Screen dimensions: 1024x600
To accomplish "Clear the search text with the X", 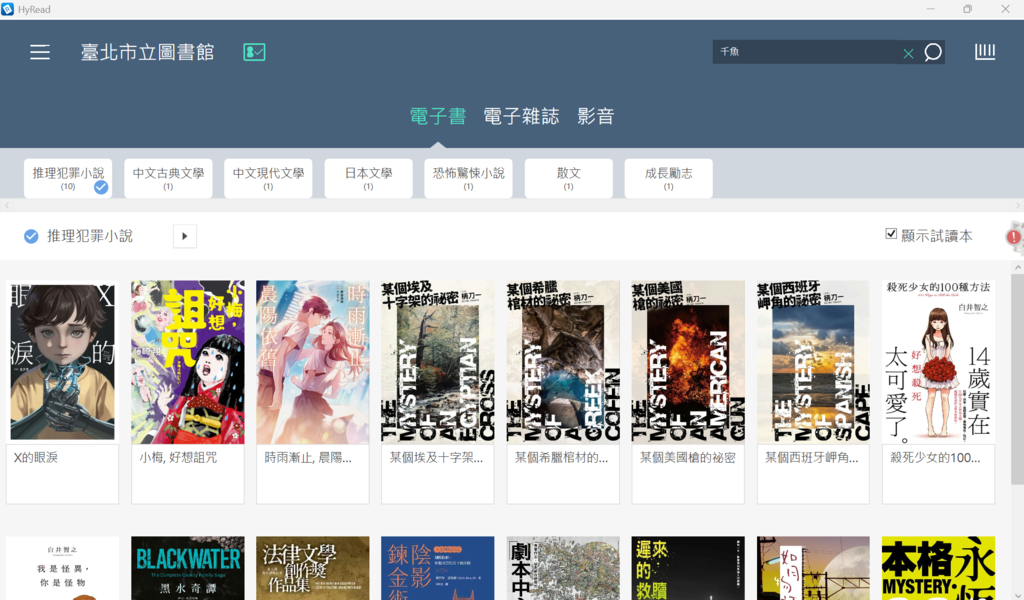I will point(908,54).
